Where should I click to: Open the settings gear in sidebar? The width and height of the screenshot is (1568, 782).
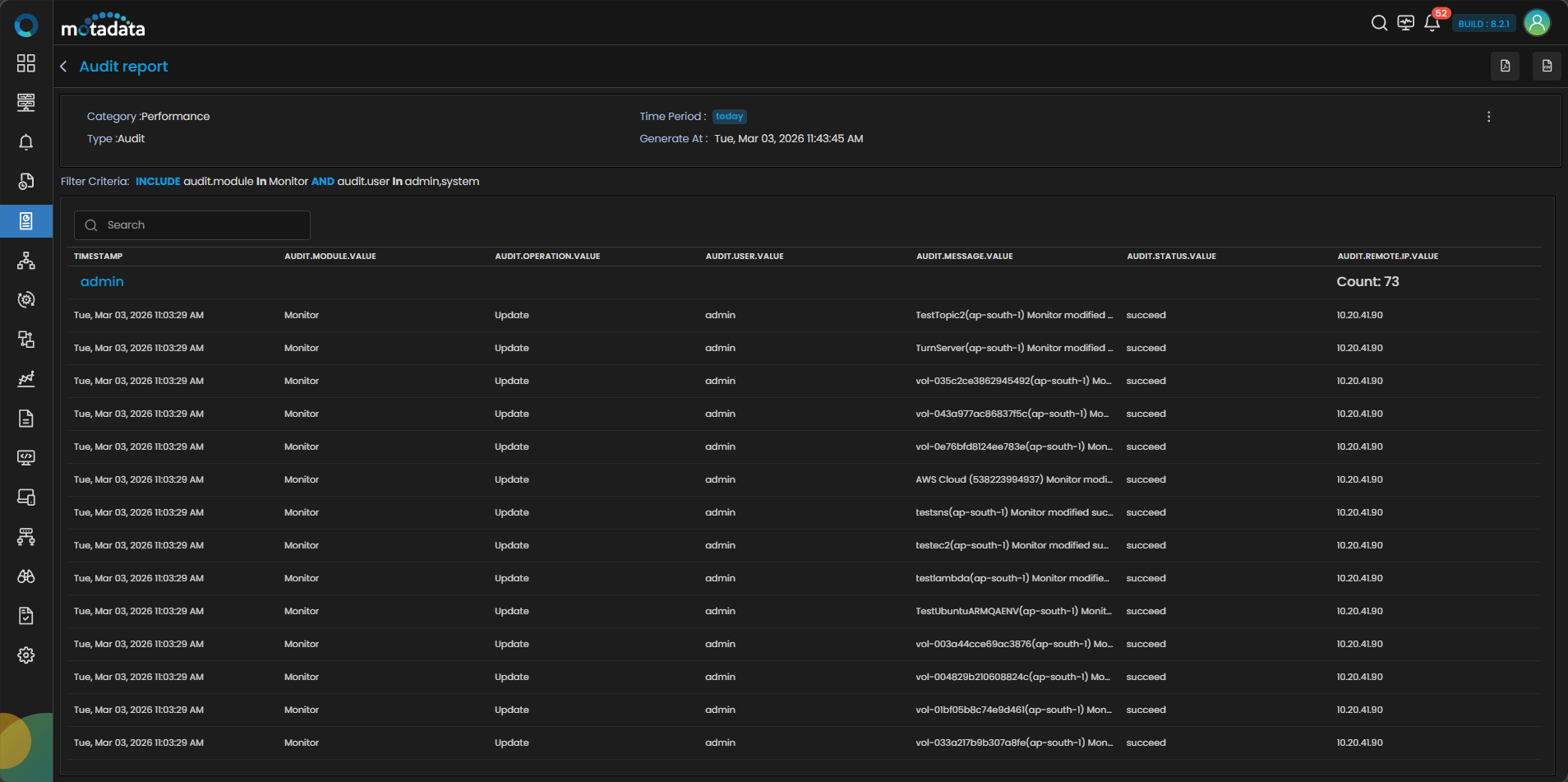click(x=26, y=655)
